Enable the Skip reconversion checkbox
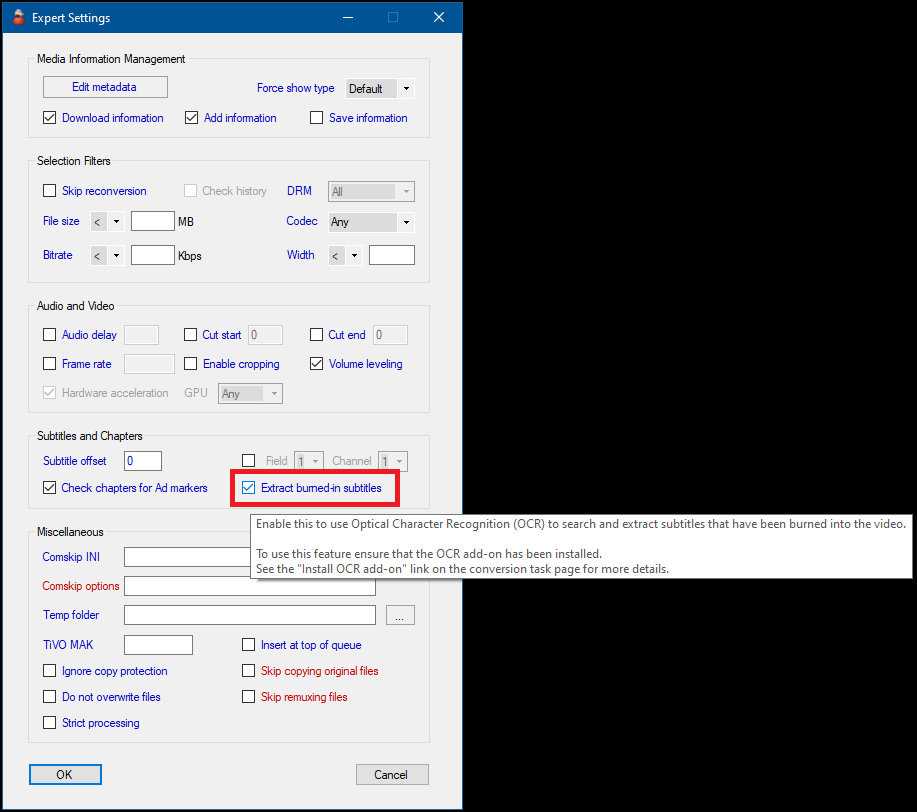The height and width of the screenshot is (812, 917). coord(50,191)
